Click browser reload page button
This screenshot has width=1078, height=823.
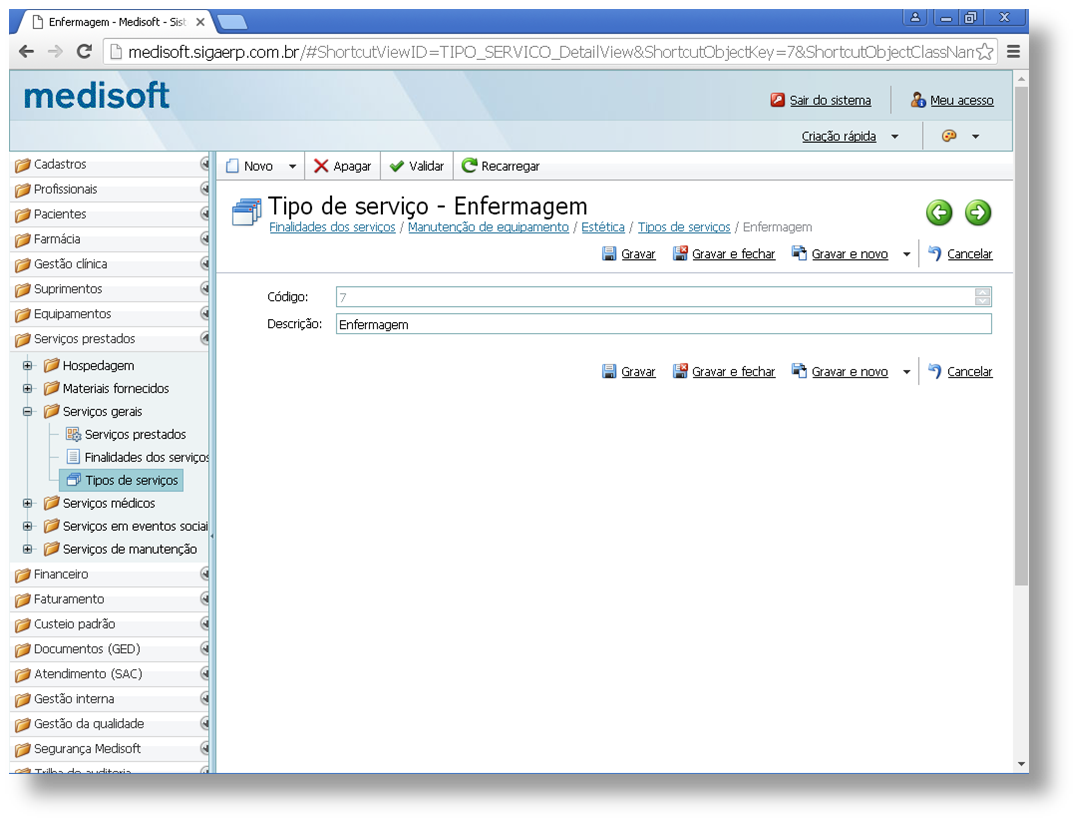pyautogui.click(x=84, y=52)
